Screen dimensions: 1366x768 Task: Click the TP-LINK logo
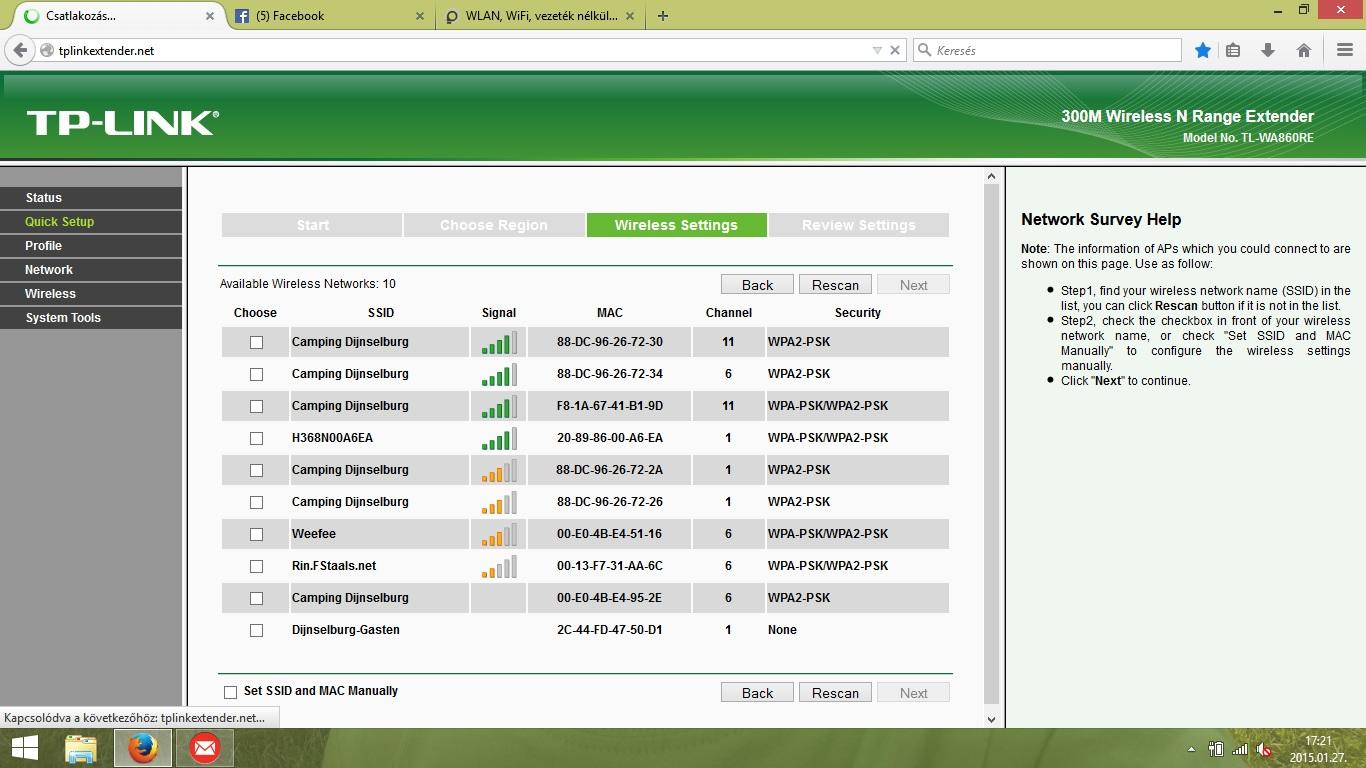tap(122, 123)
